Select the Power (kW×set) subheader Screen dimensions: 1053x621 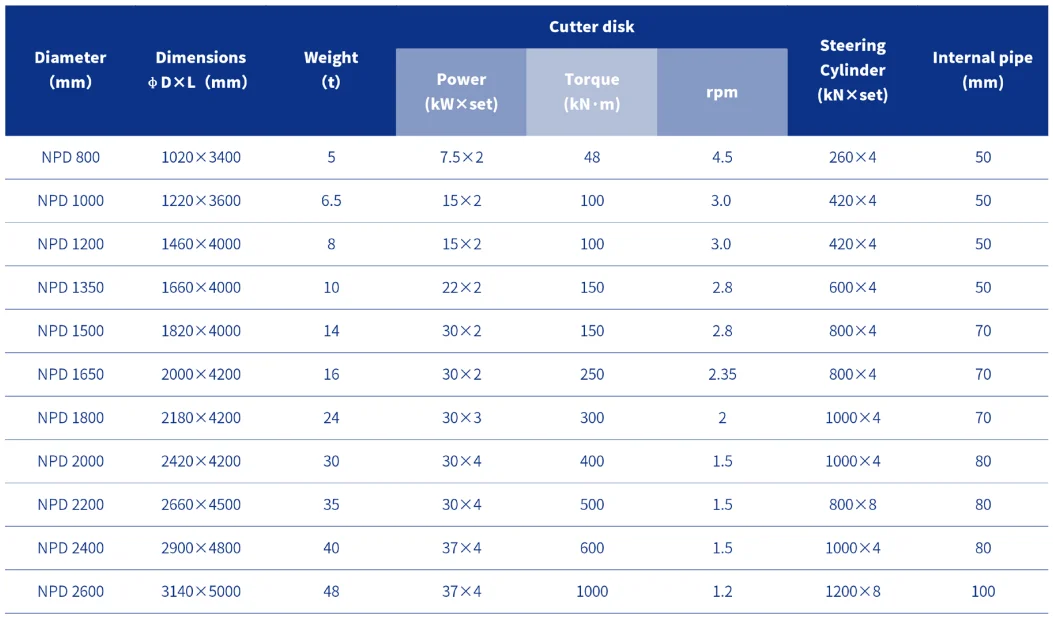click(x=461, y=91)
